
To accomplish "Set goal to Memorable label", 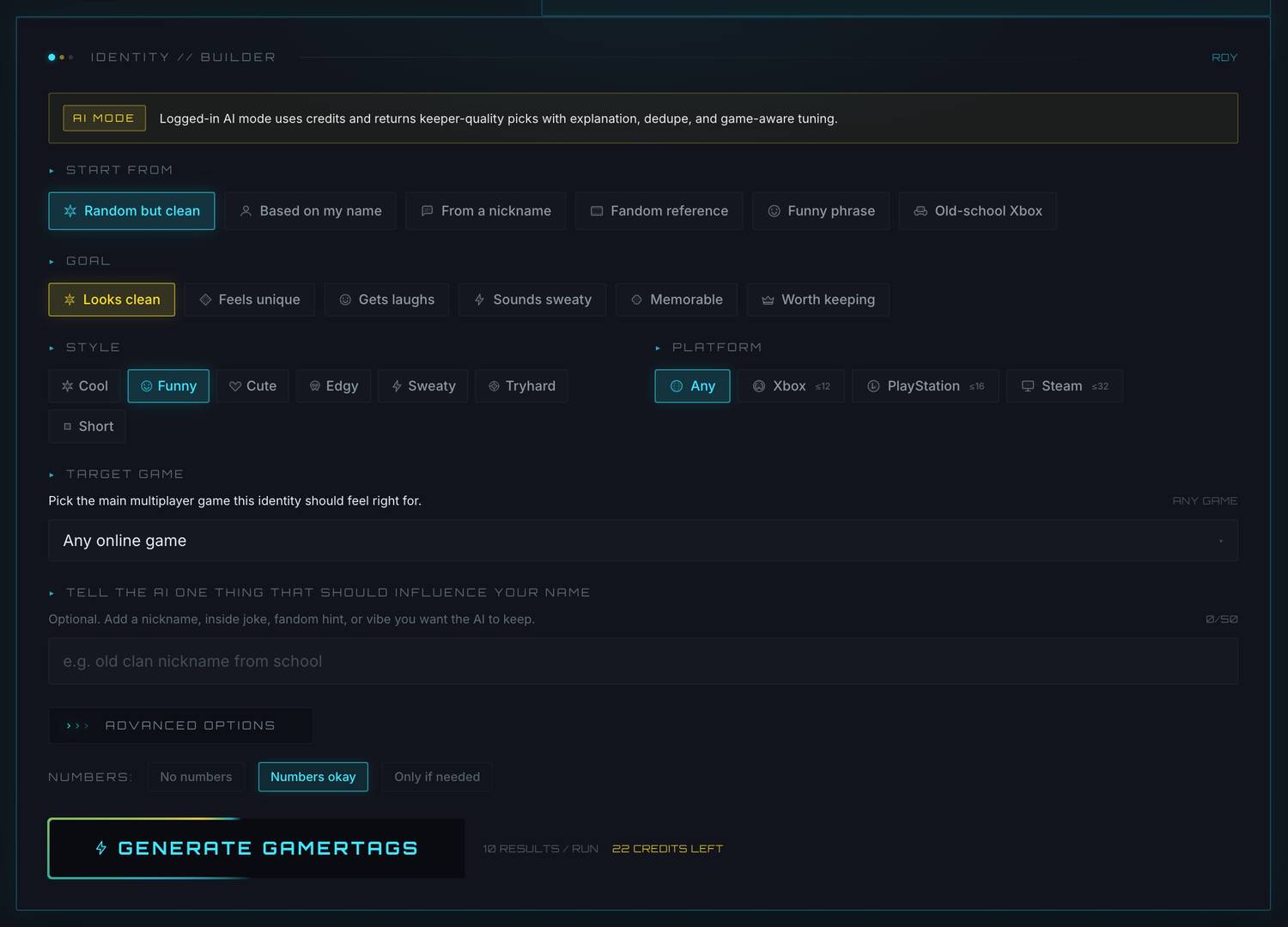I will pos(686,300).
